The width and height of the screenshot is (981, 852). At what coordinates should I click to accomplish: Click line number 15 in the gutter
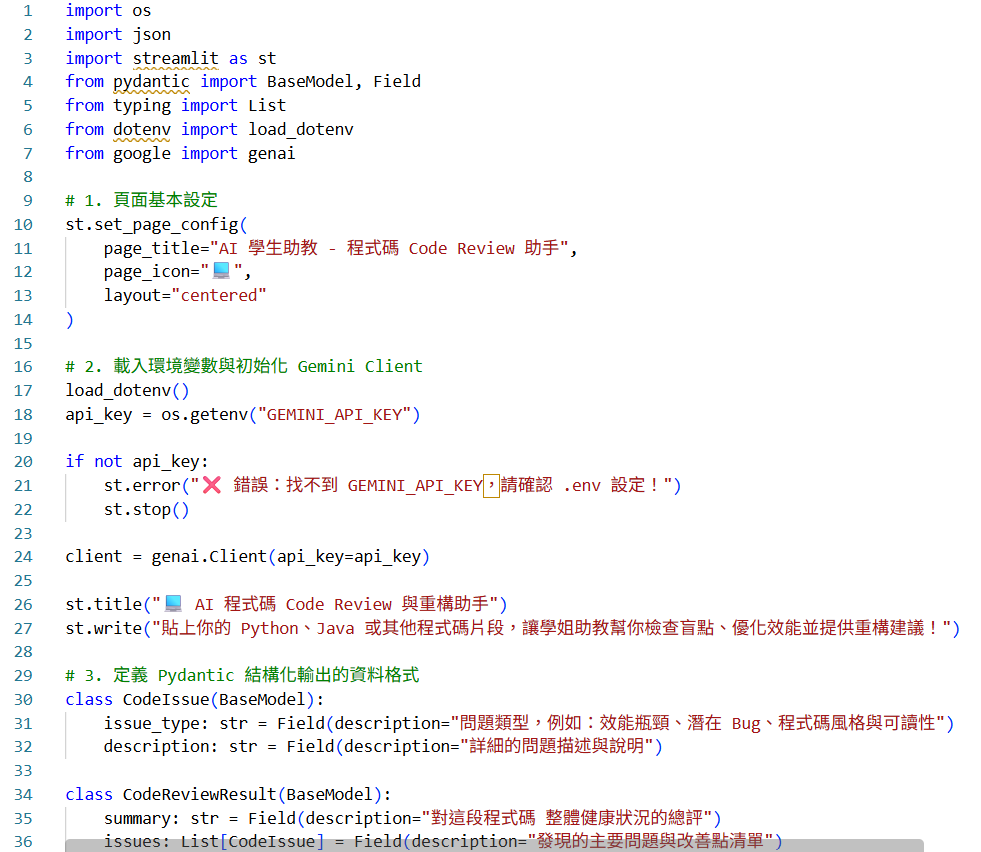(x=23, y=343)
